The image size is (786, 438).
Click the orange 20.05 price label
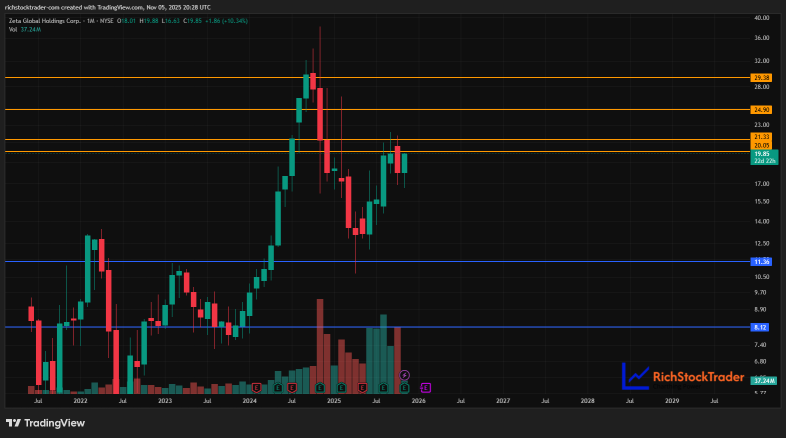click(760, 145)
